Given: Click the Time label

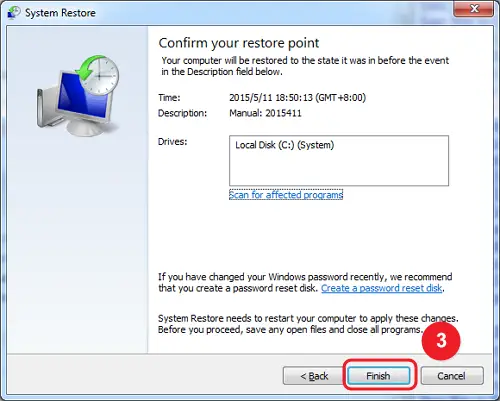Looking at the screenshot, I should (x=169, y=98).
